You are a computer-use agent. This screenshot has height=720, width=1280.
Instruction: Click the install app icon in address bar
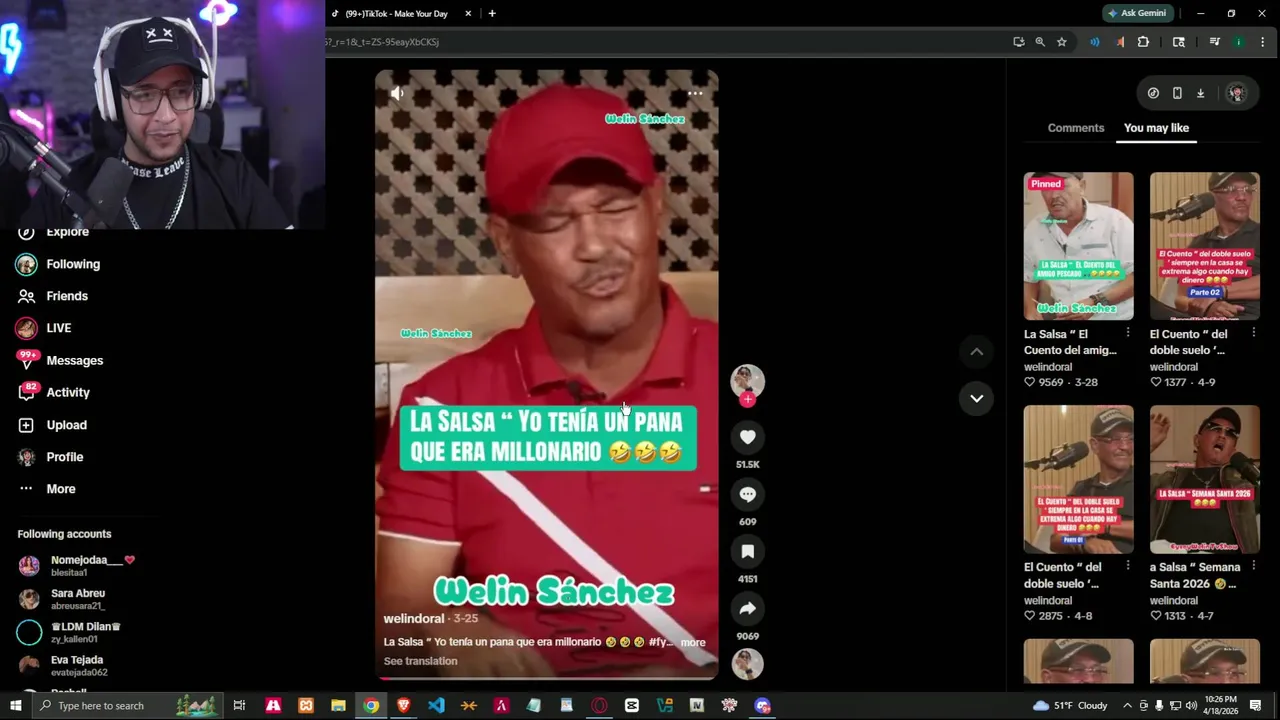1018,42
